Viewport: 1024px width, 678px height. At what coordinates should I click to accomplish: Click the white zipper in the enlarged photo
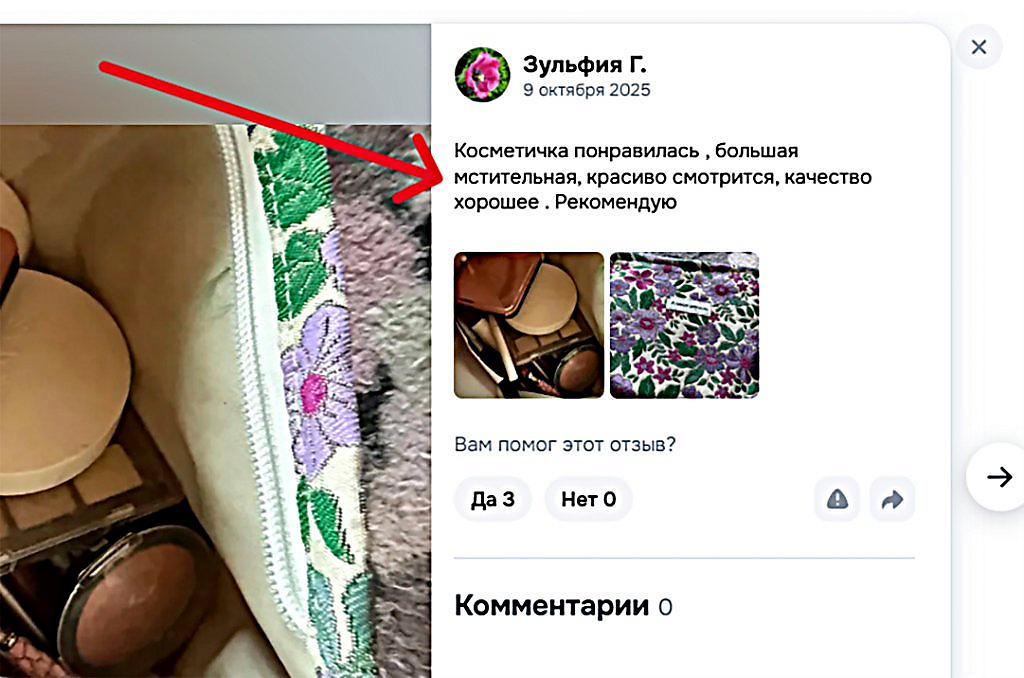click(x=261, y=366)
